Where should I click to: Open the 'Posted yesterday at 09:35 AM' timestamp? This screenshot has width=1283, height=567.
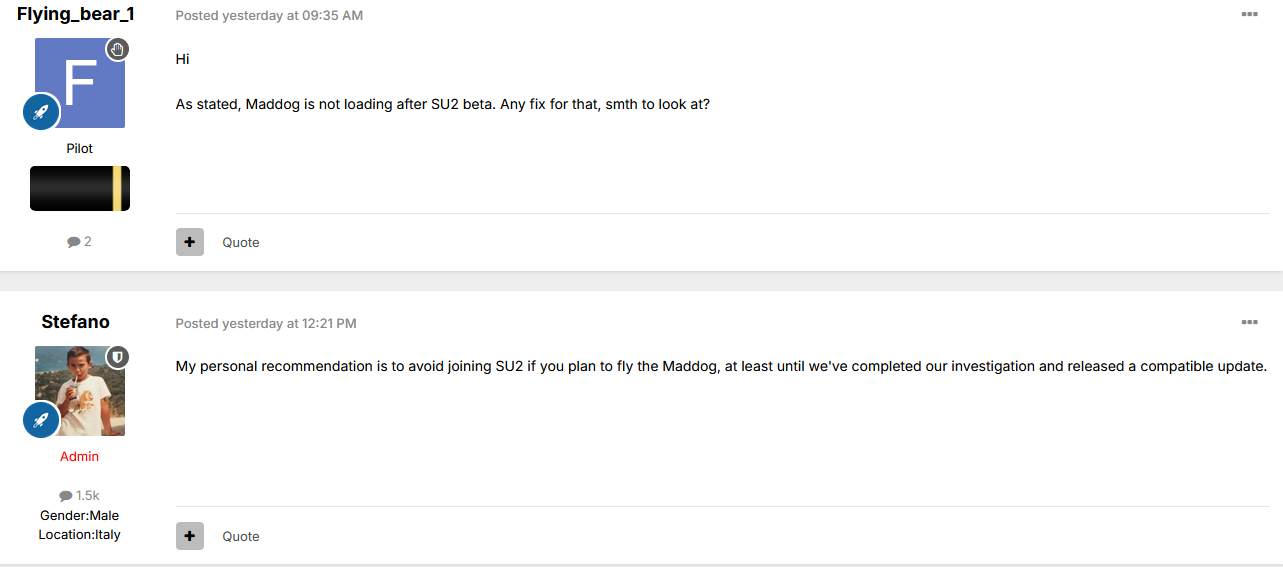(x=269, y=16)
